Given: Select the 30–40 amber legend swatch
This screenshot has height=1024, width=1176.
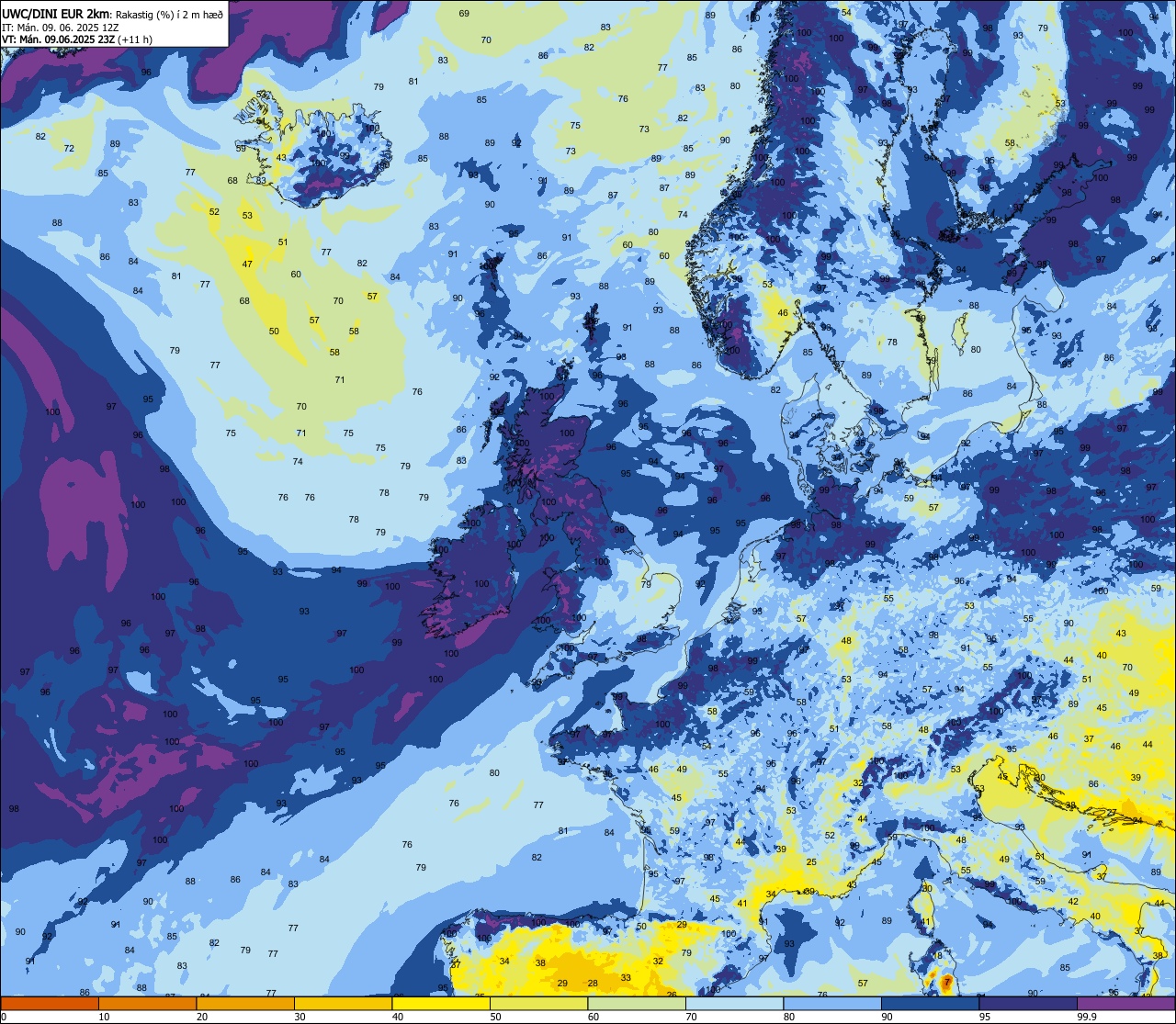Looking at the screenshot, I should [x=343, y=1003].
